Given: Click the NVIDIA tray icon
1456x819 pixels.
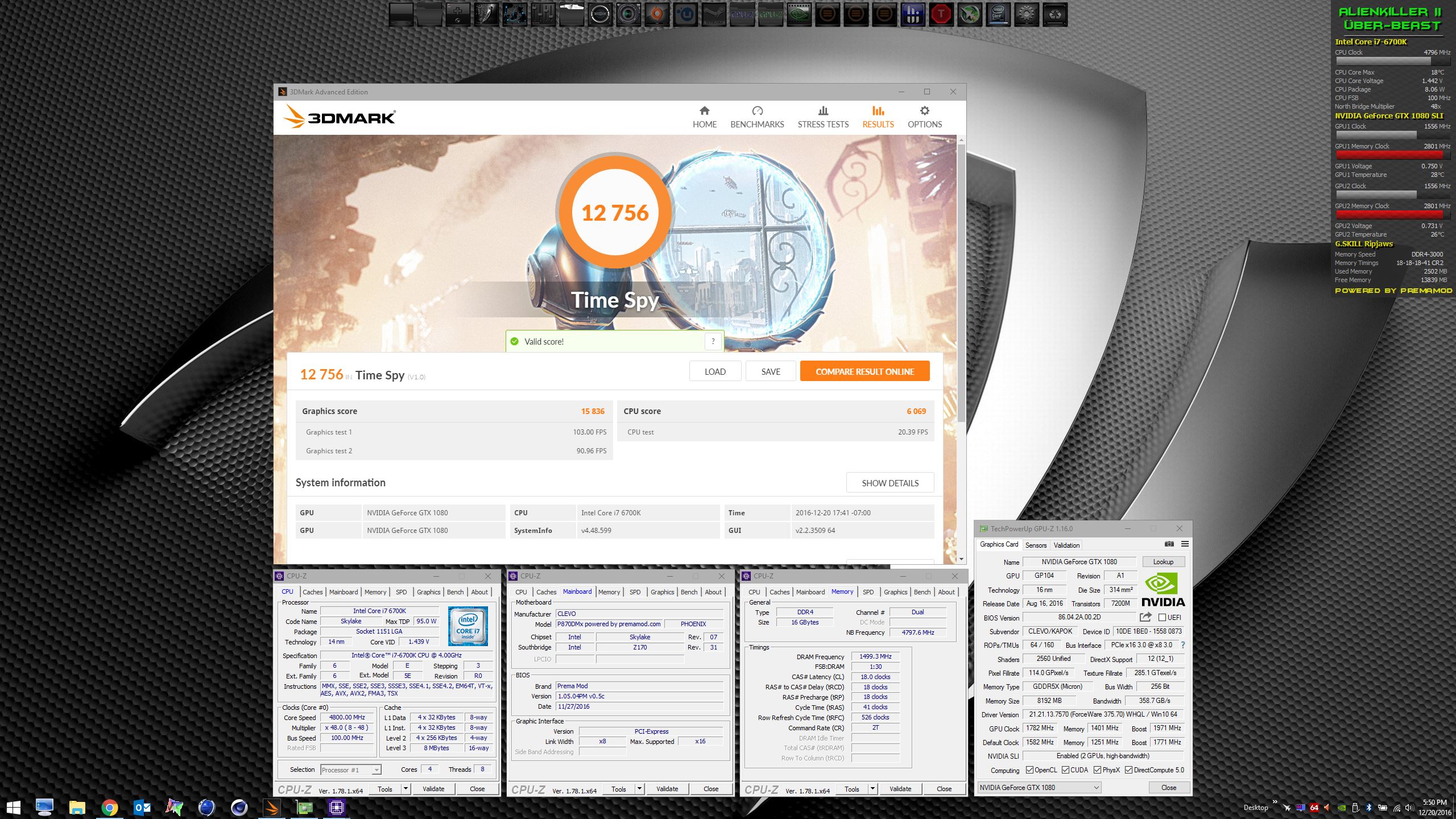Looking at the screenshot, I should coord(1342,808).
